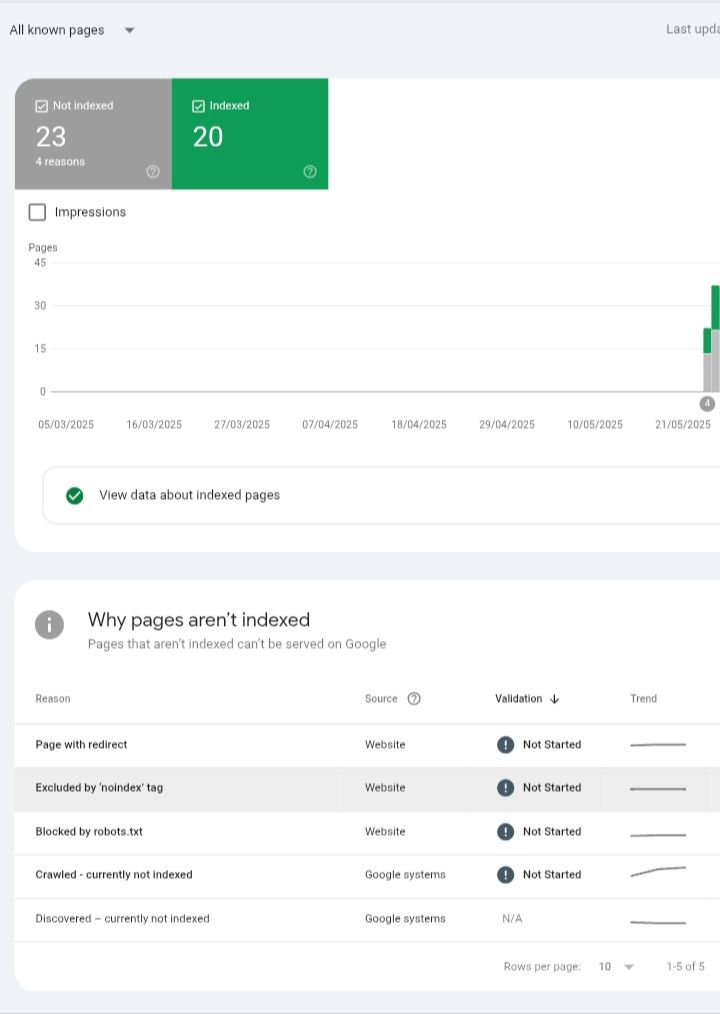Click the 05/03/2025 date axis label
Image resolution: width=720 pixels, height=1014 pixels.
[x=66, y=424]
